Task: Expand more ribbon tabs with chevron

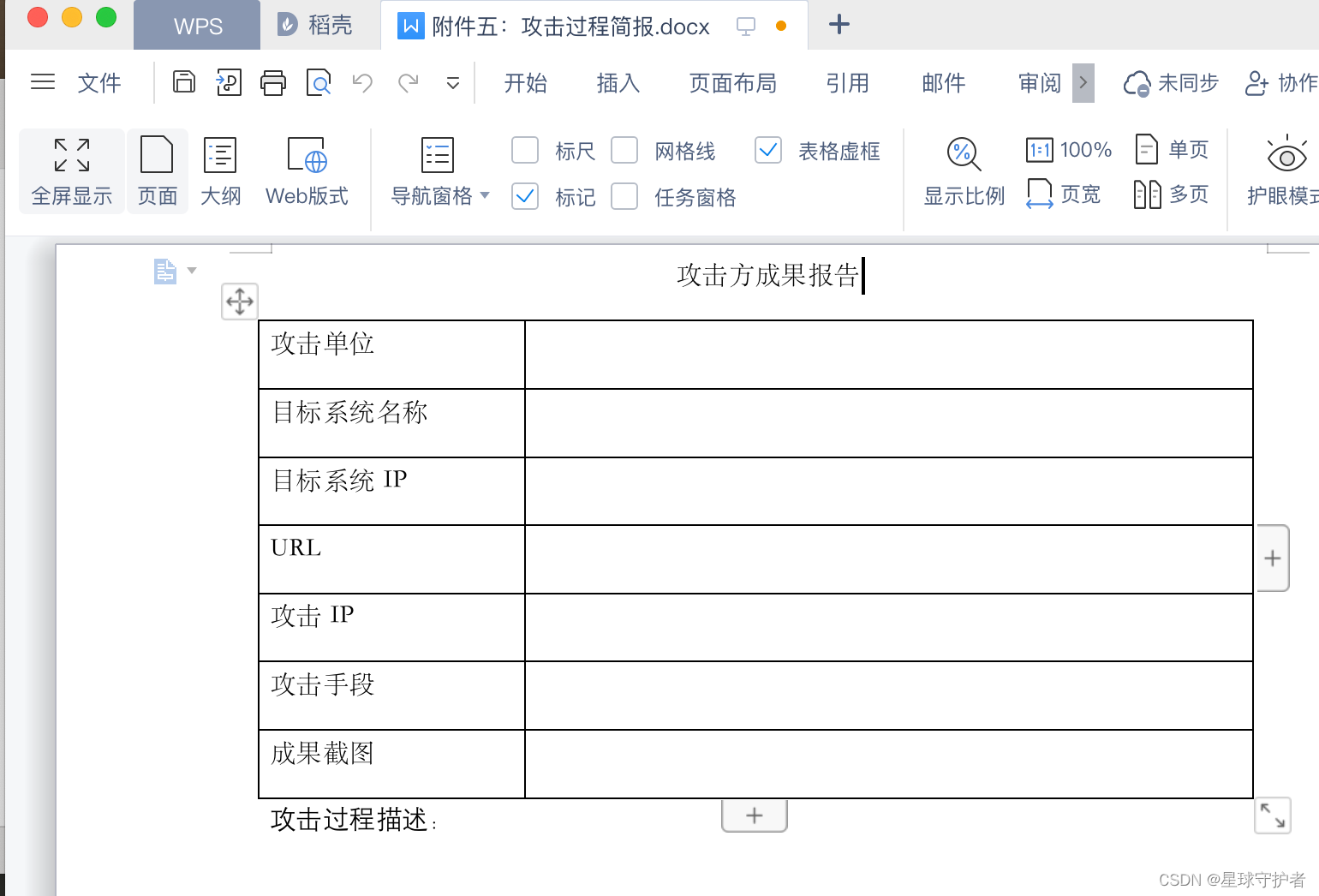Action: [x=1083, y=83]
